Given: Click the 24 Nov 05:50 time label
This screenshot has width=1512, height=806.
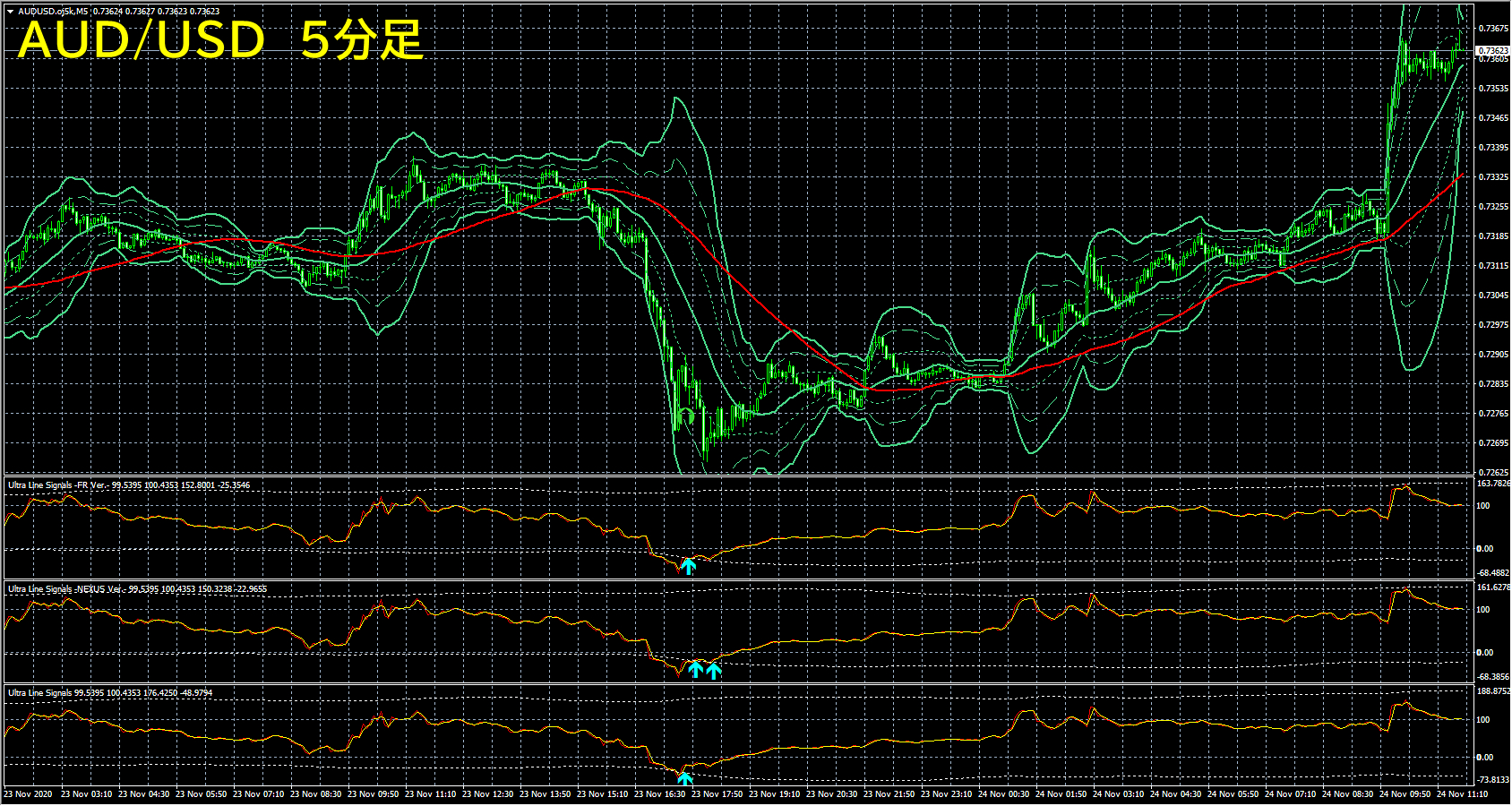Looking at the screenshot, I should tap(1233, 794).
